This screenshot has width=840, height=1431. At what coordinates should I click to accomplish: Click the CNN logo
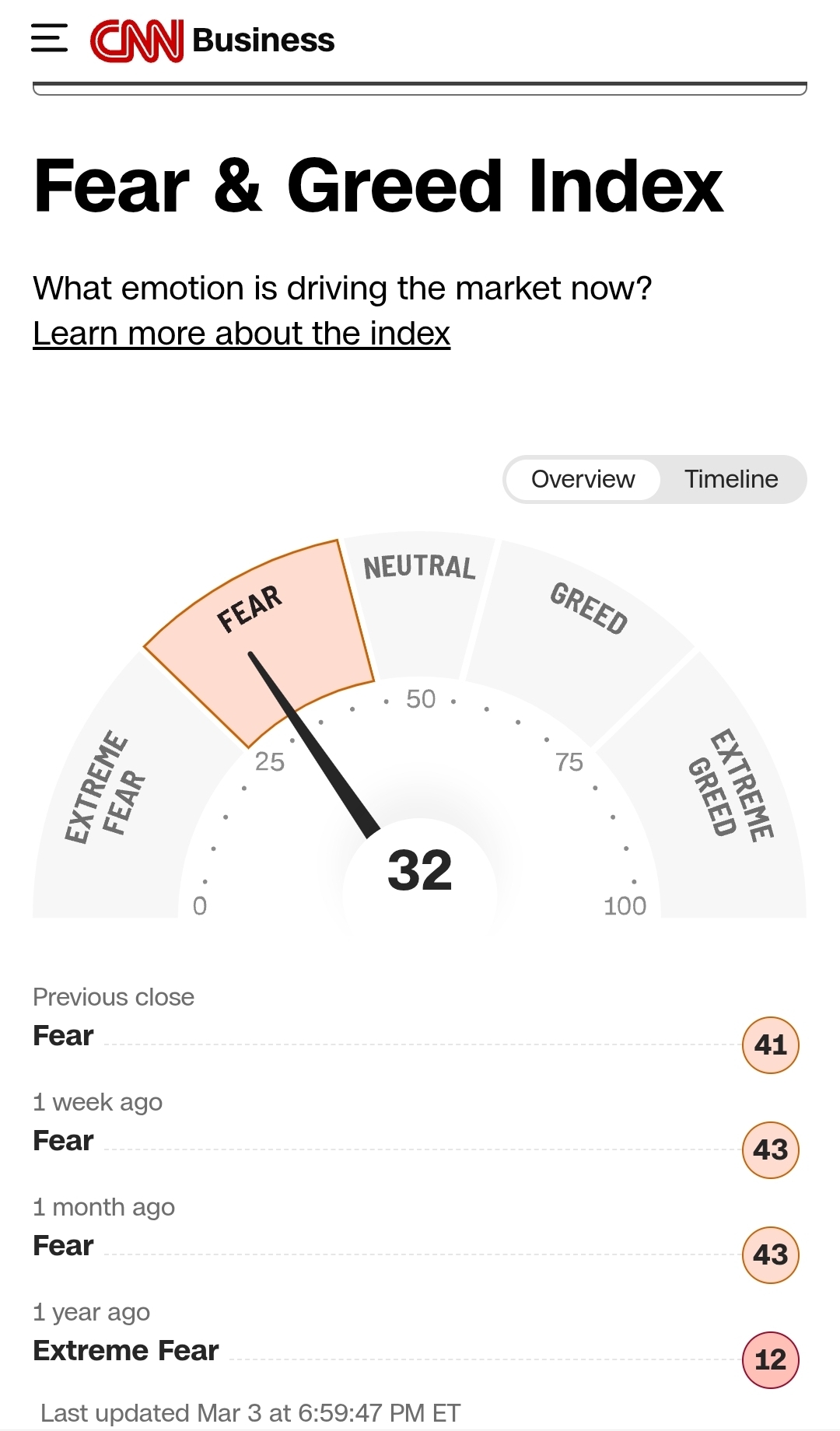point(137,40)
